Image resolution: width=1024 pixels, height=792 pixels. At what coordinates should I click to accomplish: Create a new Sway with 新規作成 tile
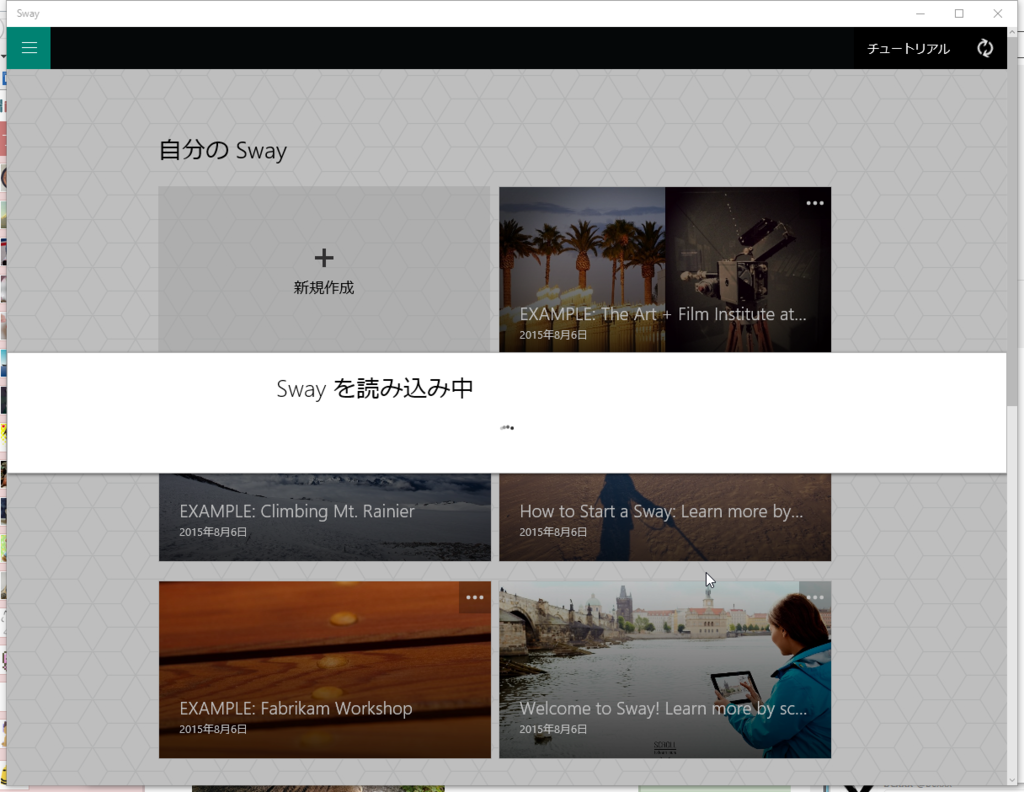tap(324, 270)
